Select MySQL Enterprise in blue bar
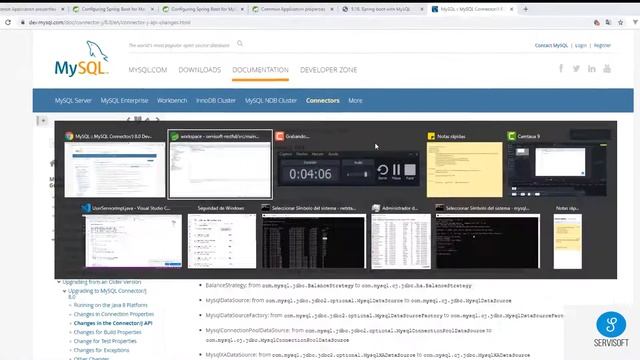The image size is (640, 360). click(124, 100)
